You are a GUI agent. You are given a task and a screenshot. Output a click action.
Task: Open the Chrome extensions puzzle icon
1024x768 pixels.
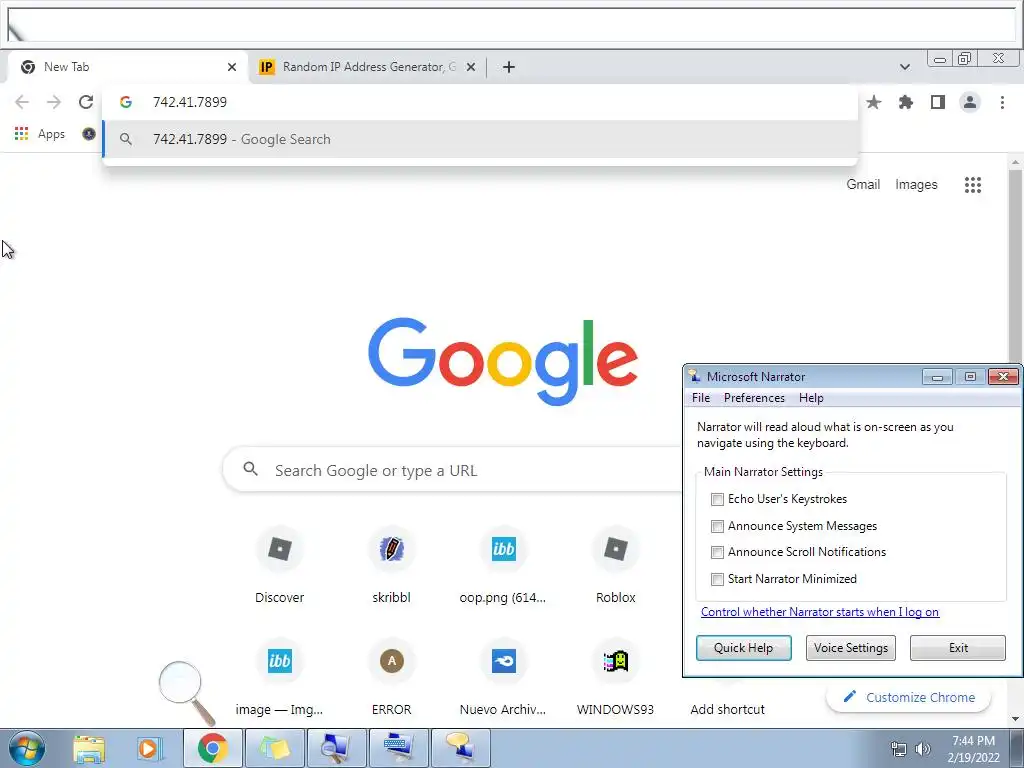click(x=905, y=102)
